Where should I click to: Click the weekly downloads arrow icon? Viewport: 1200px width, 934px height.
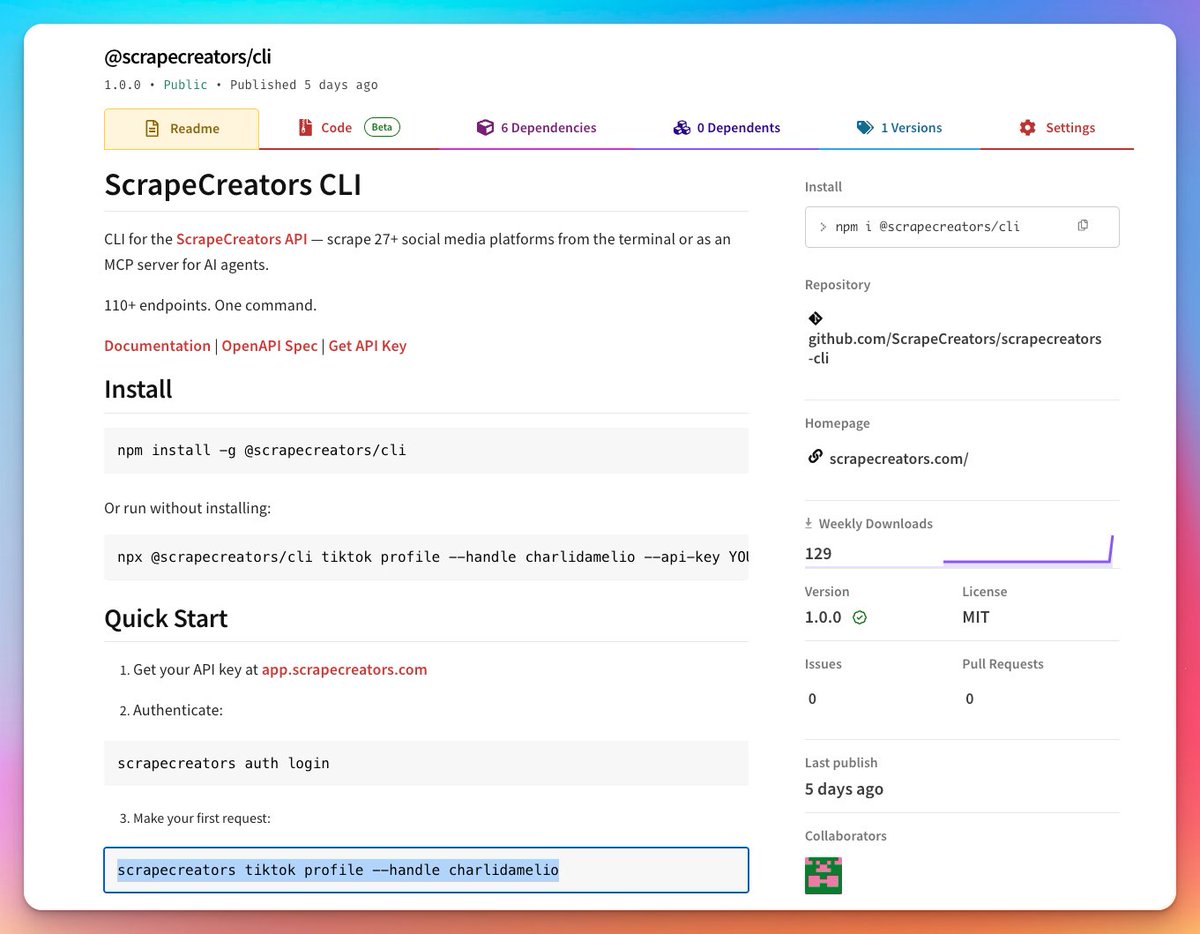(809, 523)
